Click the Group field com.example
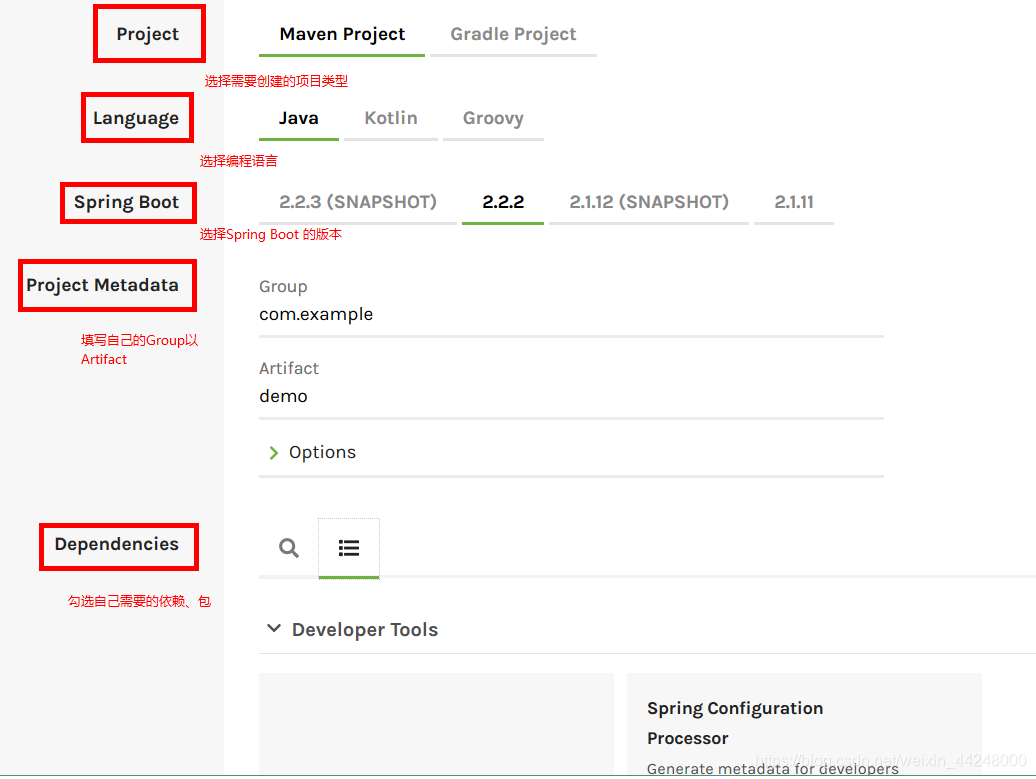This screenshot has width=1036, height=779. (572, 315)
